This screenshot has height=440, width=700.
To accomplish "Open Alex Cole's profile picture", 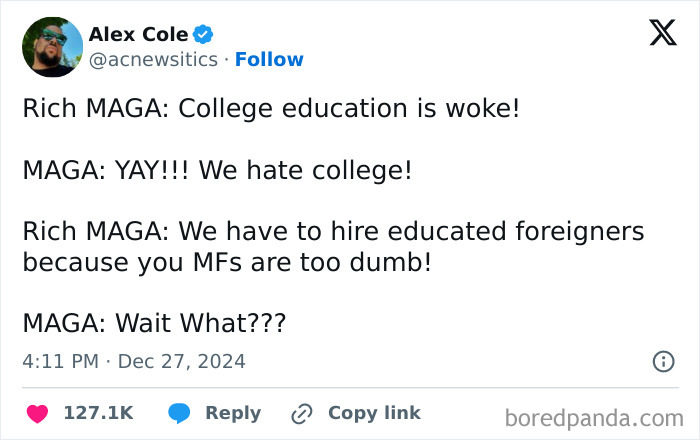I will (x=52, y=47).
